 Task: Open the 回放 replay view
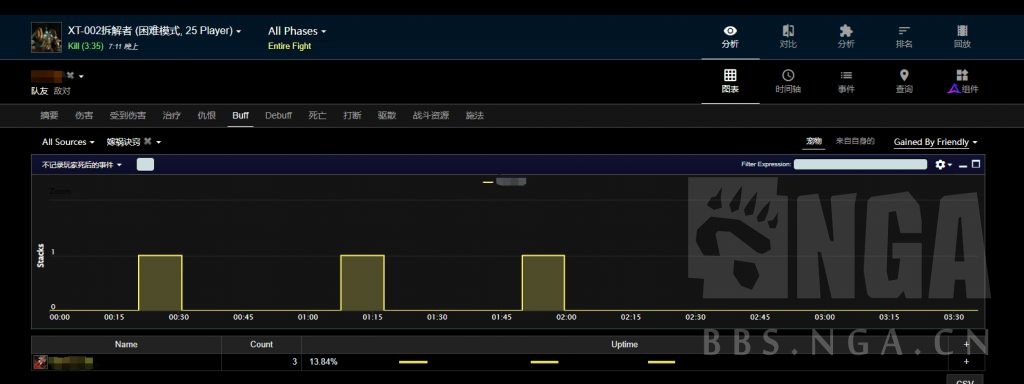click(962, 37)
